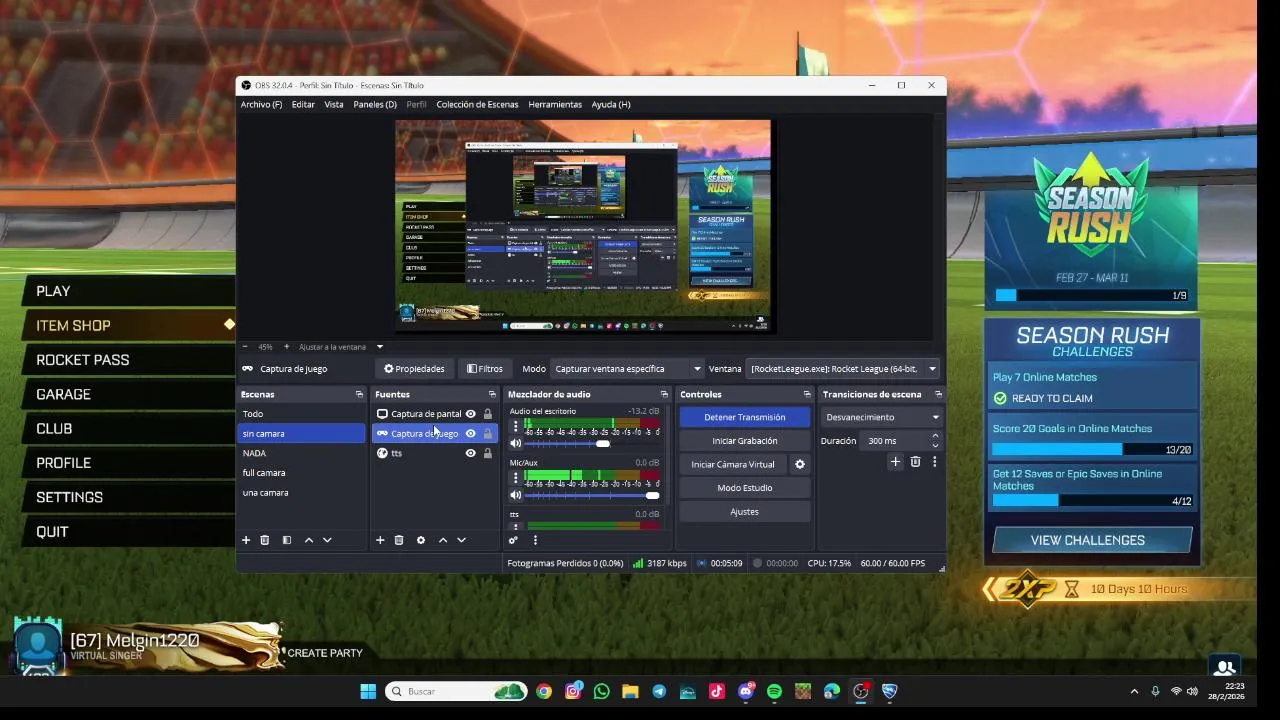Toggle lock on tts source

coord(488,453)
